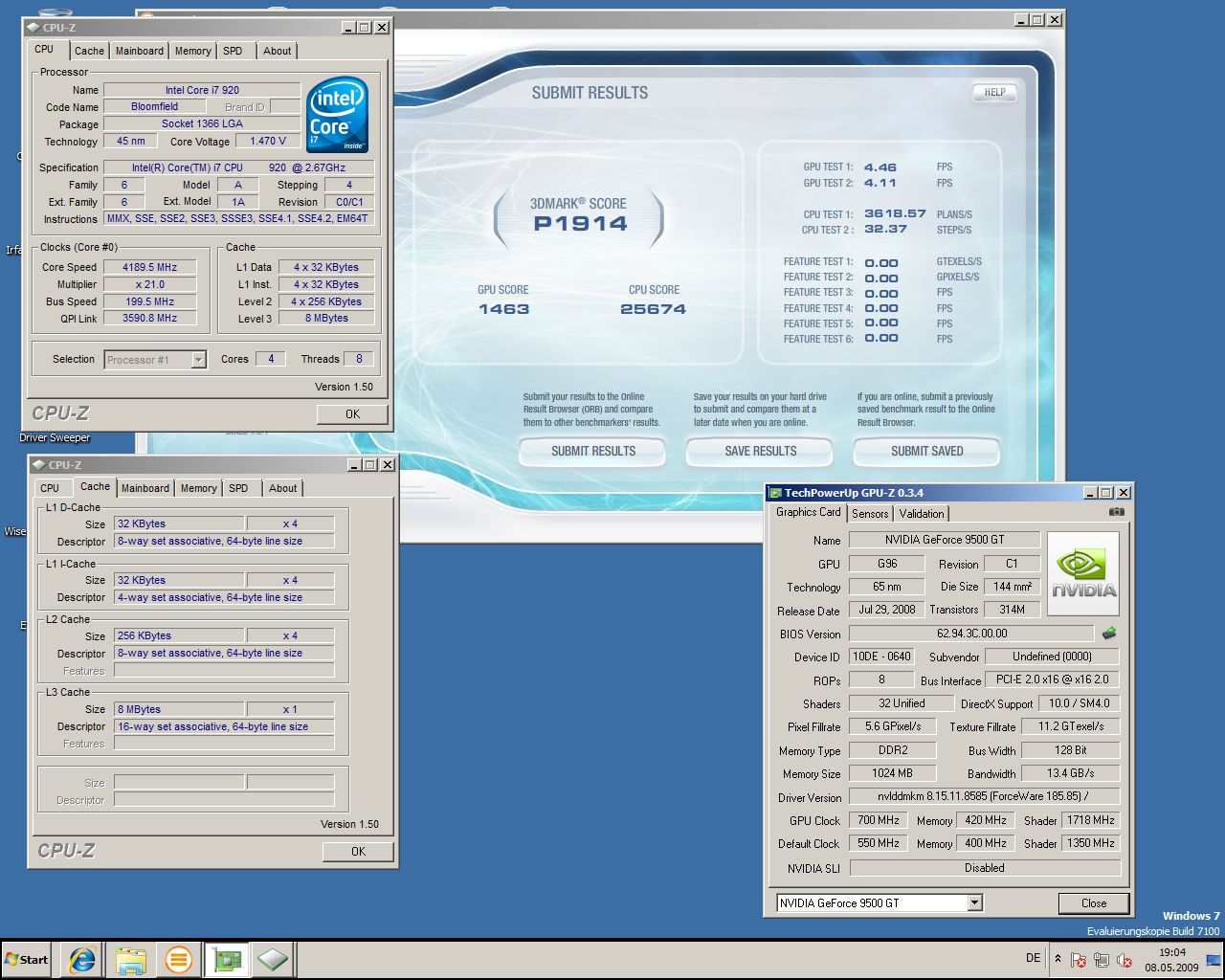The image size is (1225, 980).
Task: Switch to CPU tab in lower CPU-Z
Action: (x=50, y=488)
